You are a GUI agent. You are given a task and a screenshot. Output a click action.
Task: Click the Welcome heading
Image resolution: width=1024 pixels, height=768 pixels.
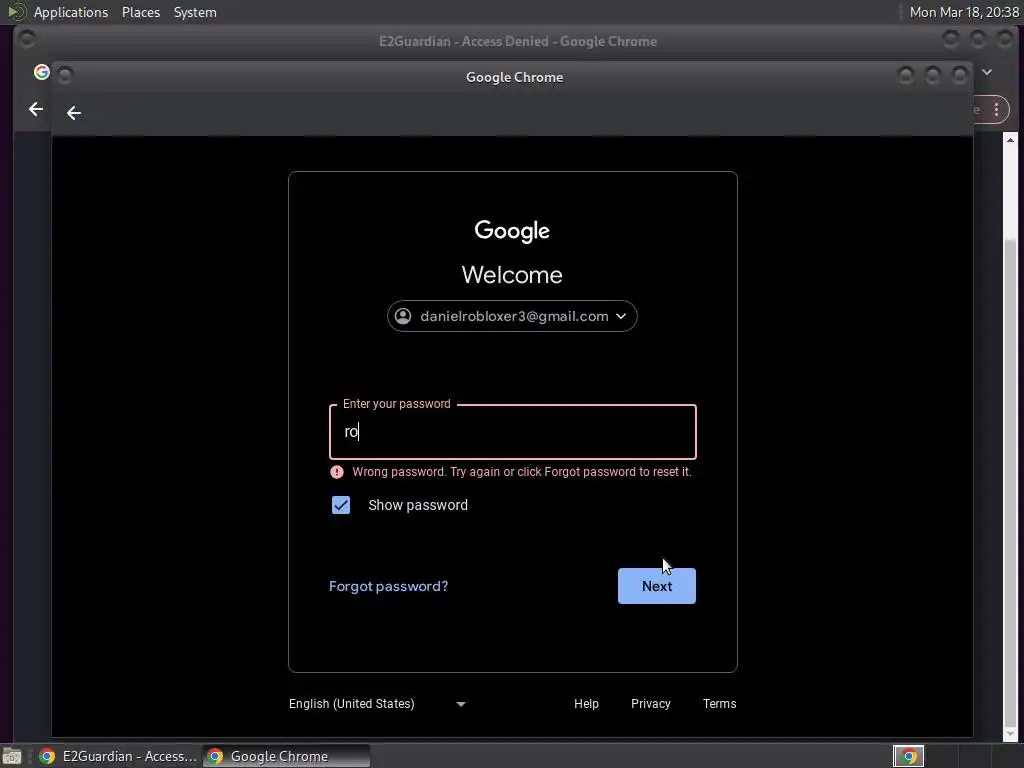point(512,275)
